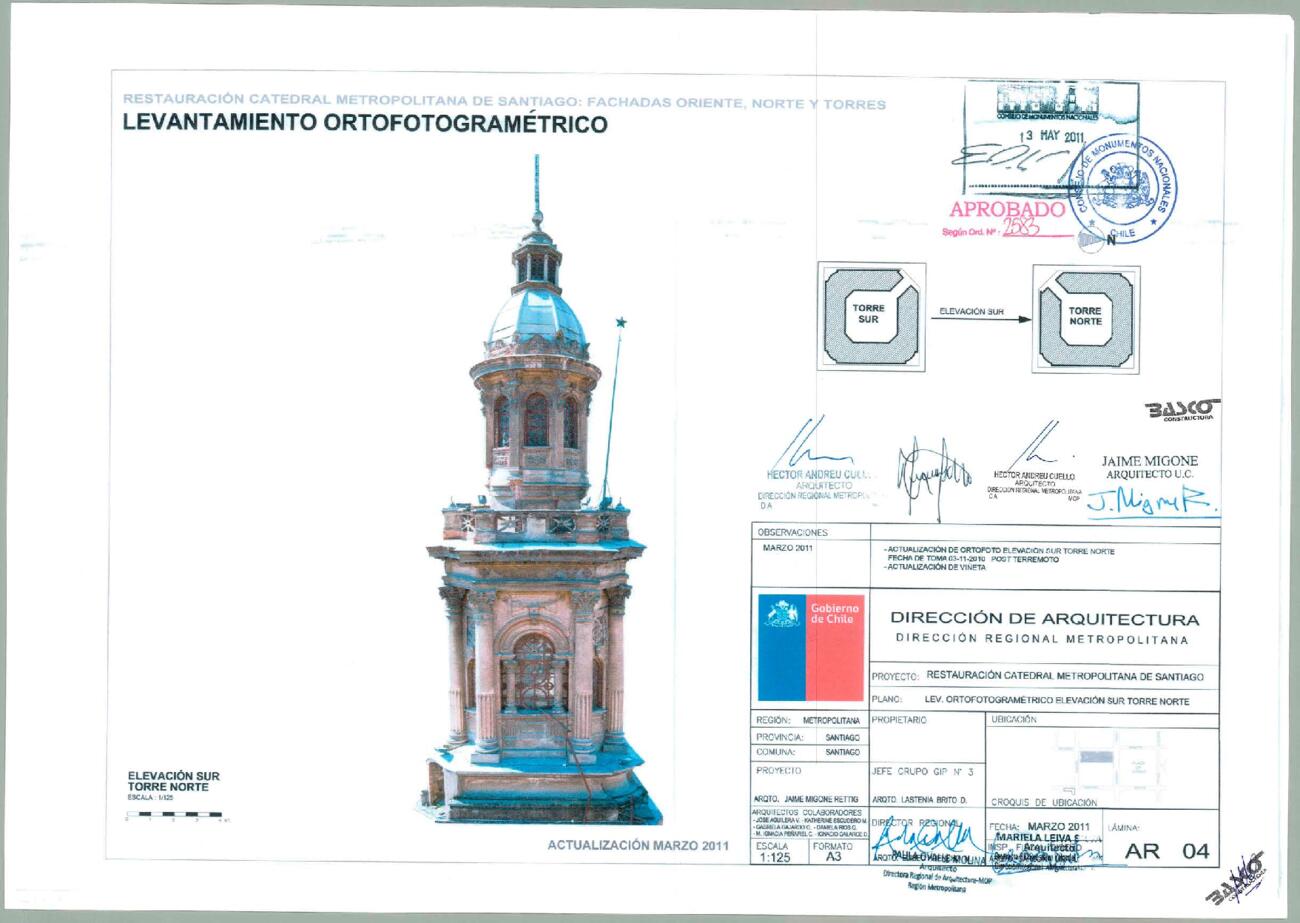Click the Croquis de Ubicación location map

(x=1103, y=764)
